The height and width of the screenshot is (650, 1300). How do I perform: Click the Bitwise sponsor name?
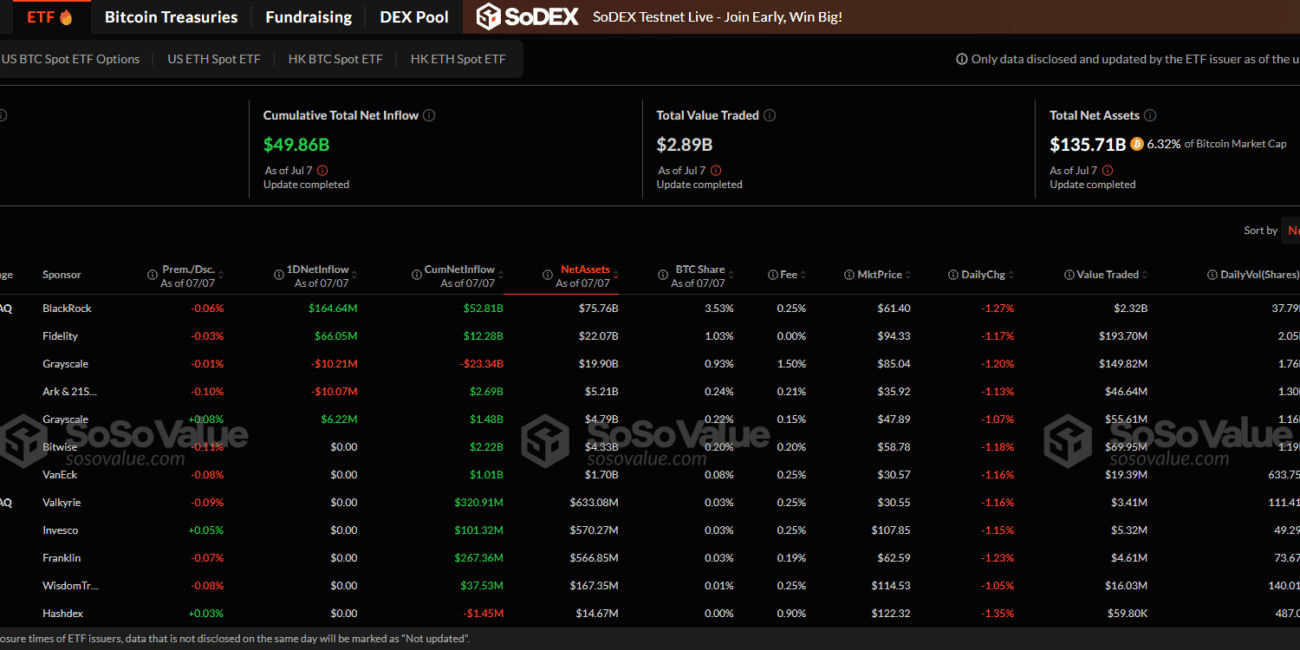tap(59, 447)
